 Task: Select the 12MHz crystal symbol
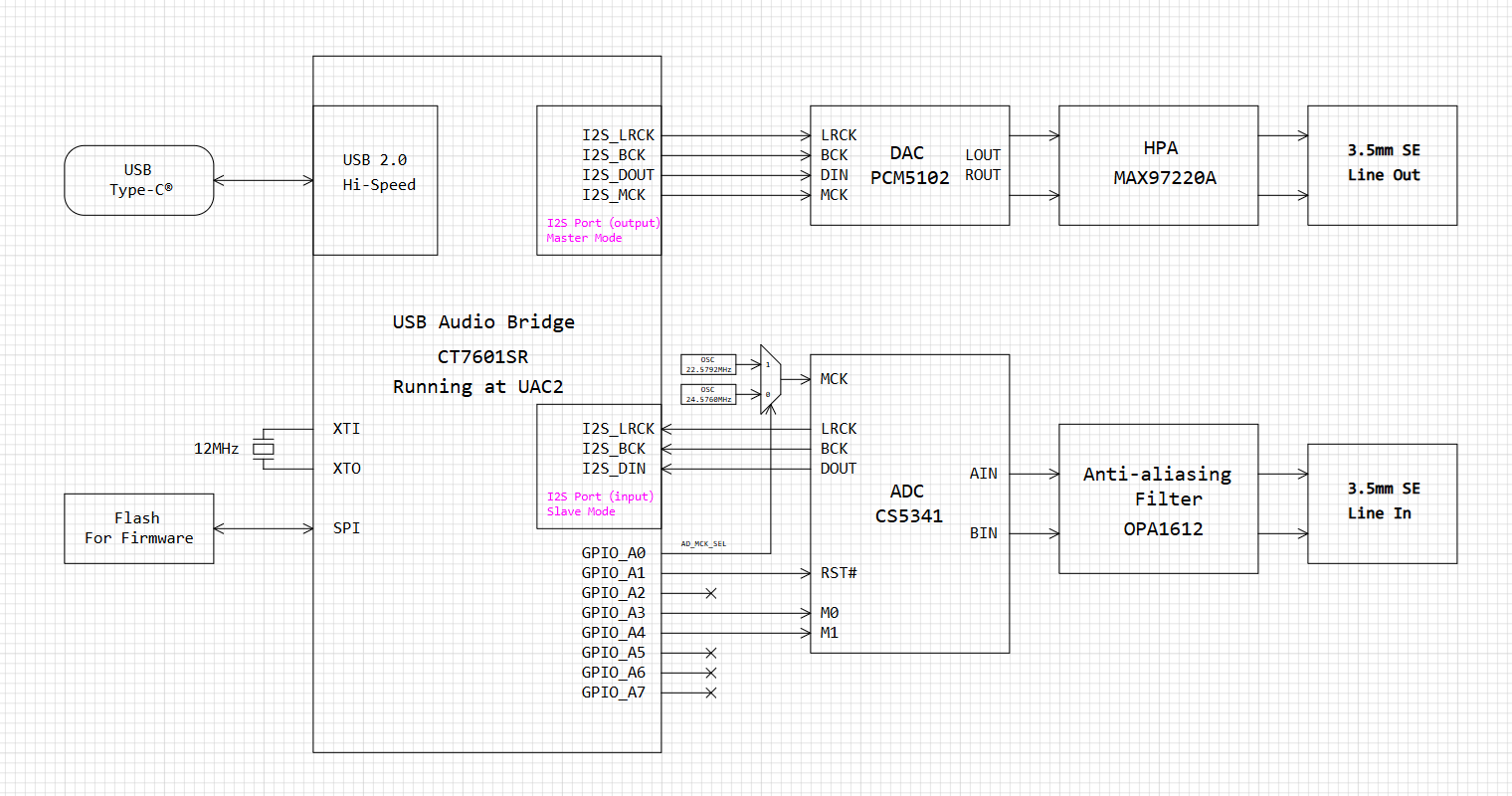[x=263, y=449]
